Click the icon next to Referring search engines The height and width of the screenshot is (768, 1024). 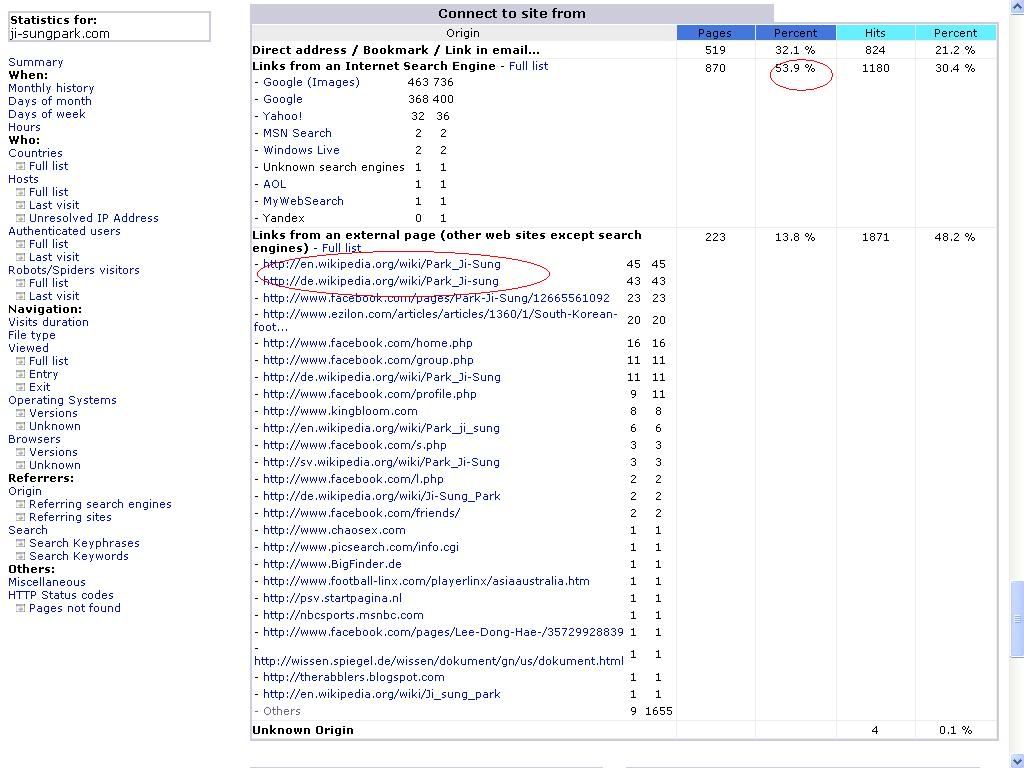(x=20, y=504)
